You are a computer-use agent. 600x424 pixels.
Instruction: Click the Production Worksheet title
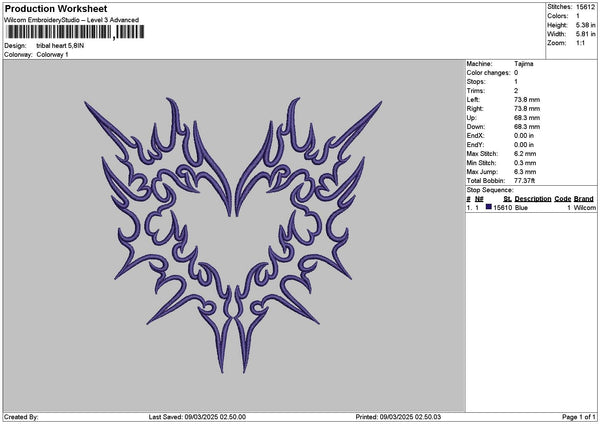pyautogui.click(x=56, y=9)
